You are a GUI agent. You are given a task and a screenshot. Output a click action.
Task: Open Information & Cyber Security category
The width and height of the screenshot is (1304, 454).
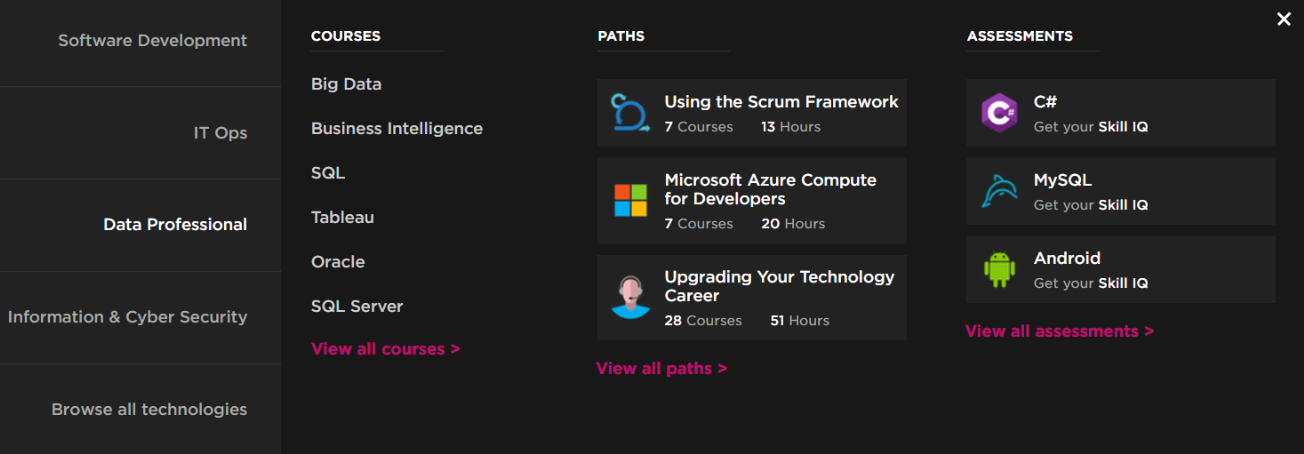(127, 317)
